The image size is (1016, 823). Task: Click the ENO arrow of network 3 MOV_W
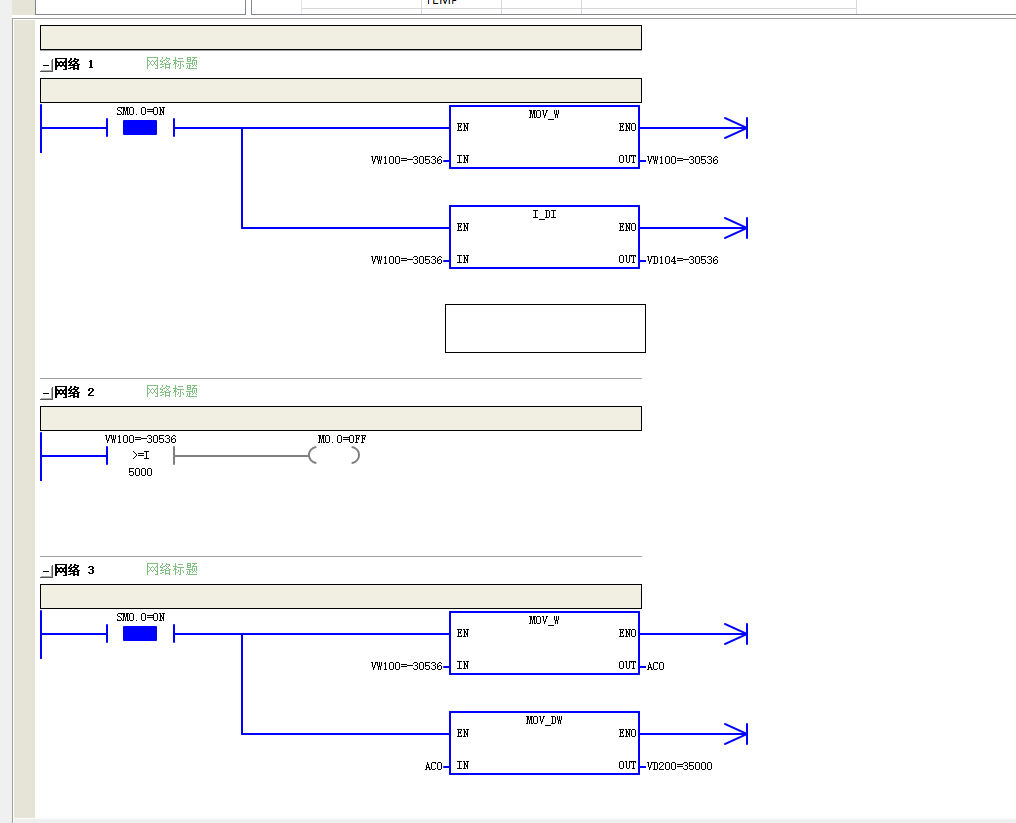coord(735,634)
